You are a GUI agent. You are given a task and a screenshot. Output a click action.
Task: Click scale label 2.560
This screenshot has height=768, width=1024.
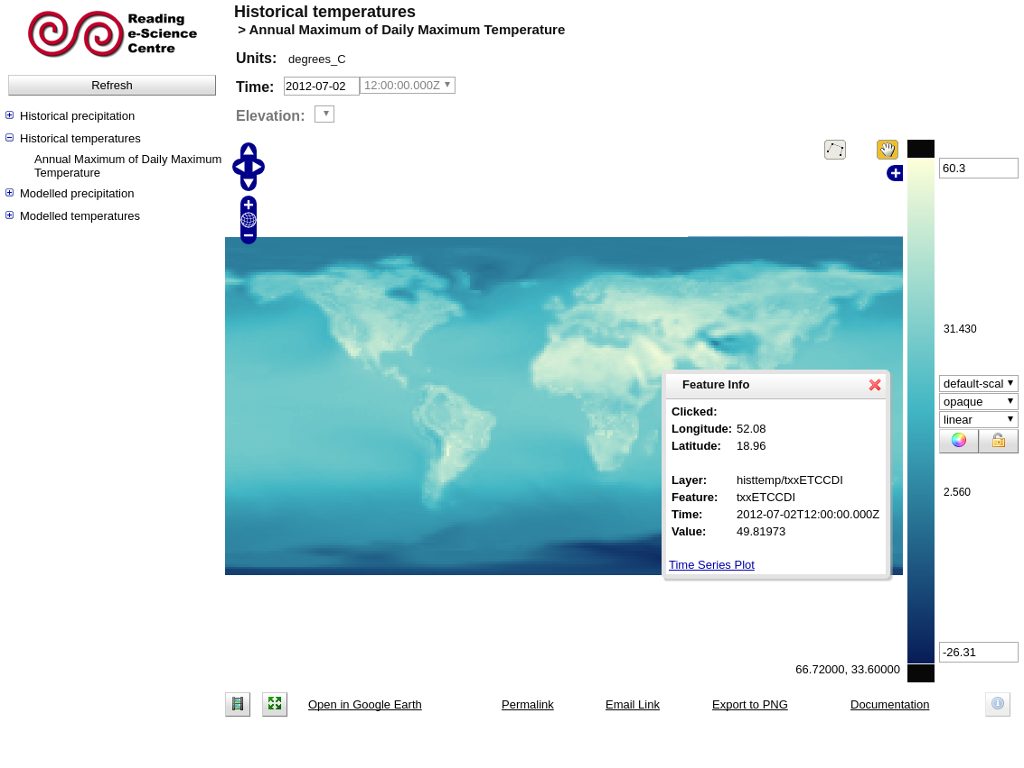click(957, 492)
